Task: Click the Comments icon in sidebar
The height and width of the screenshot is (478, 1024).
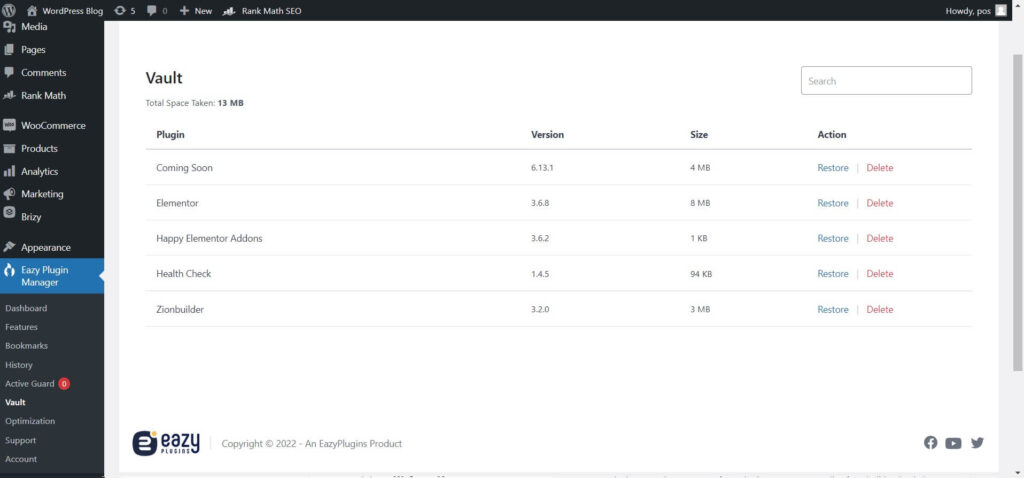Action: pos(9,72)
